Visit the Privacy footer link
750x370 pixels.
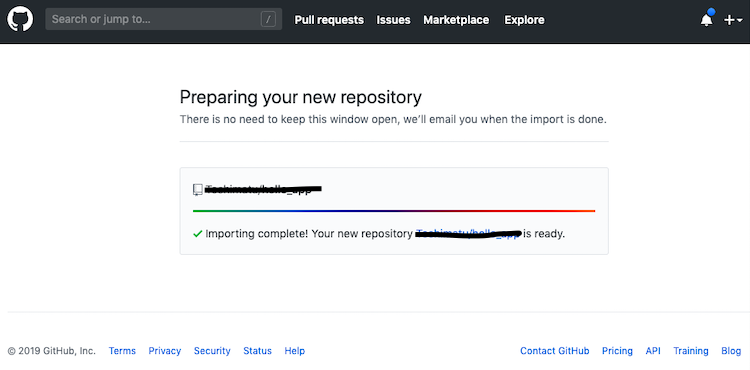[165, 351]
